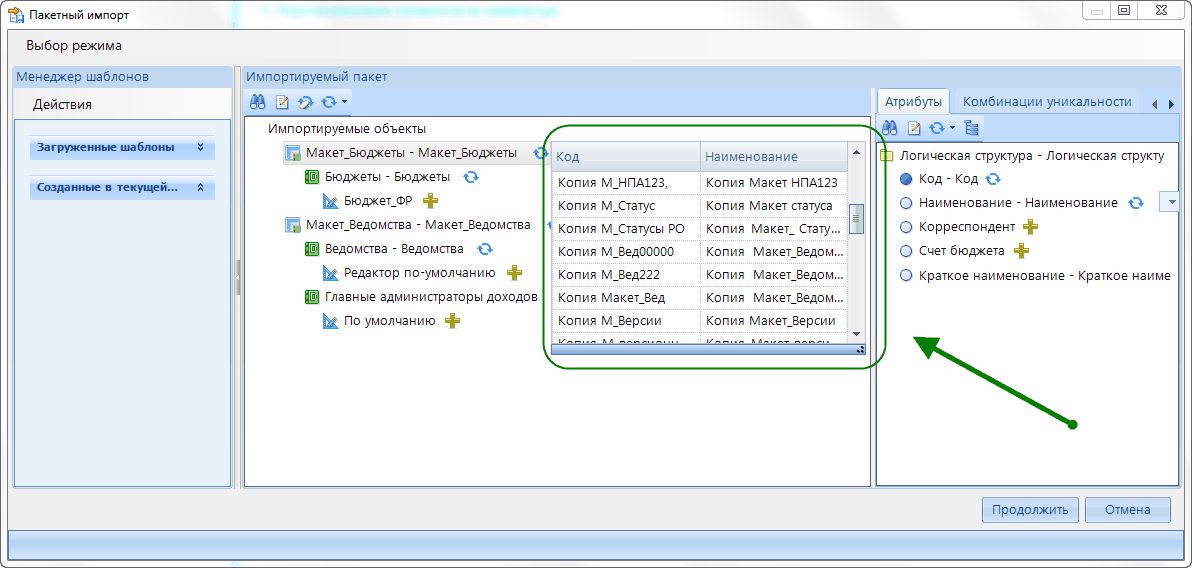
Task: Select the Наименование - Наименование radio button
Action: pos(906,203)
